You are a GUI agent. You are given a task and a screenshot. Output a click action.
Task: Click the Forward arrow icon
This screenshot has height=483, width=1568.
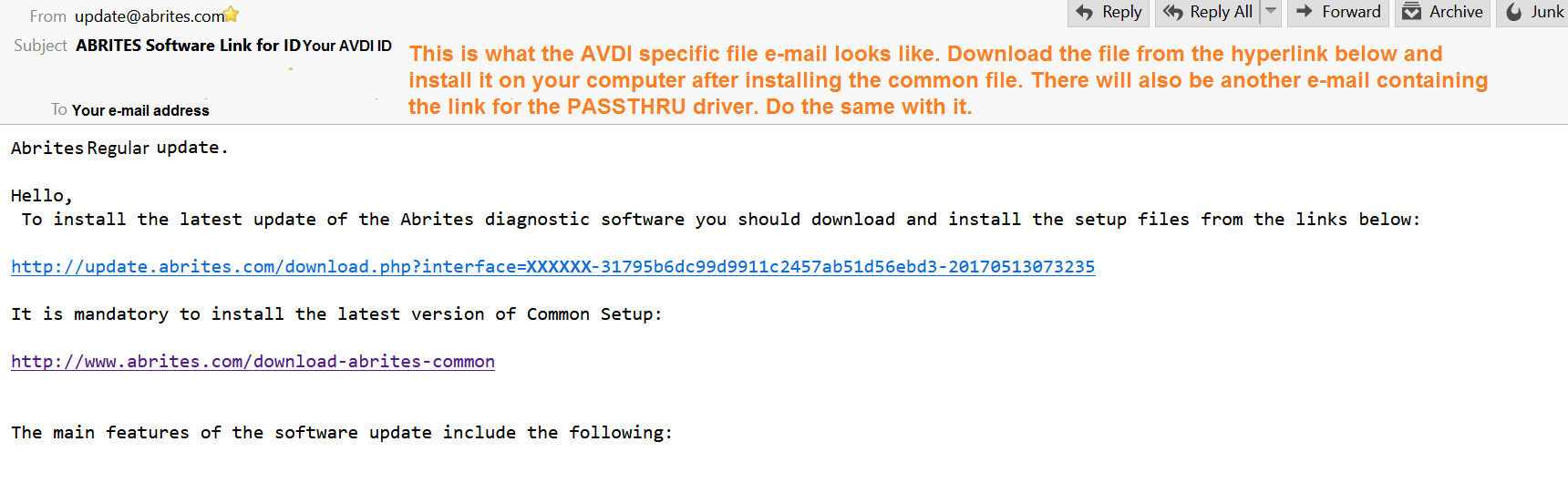click(1305, 12)
